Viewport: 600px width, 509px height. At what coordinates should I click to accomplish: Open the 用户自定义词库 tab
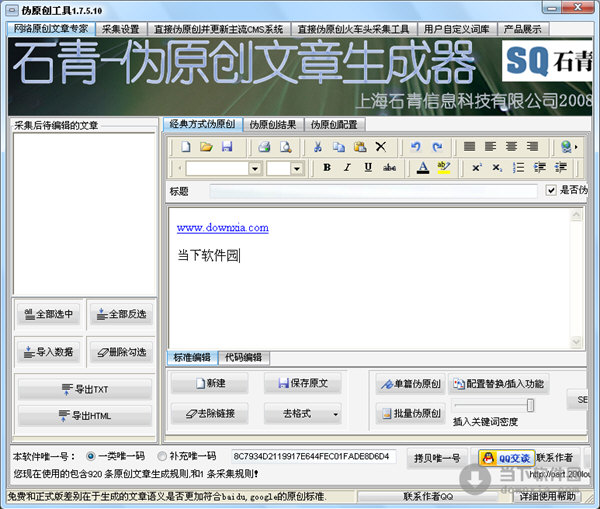pos(457,29)
